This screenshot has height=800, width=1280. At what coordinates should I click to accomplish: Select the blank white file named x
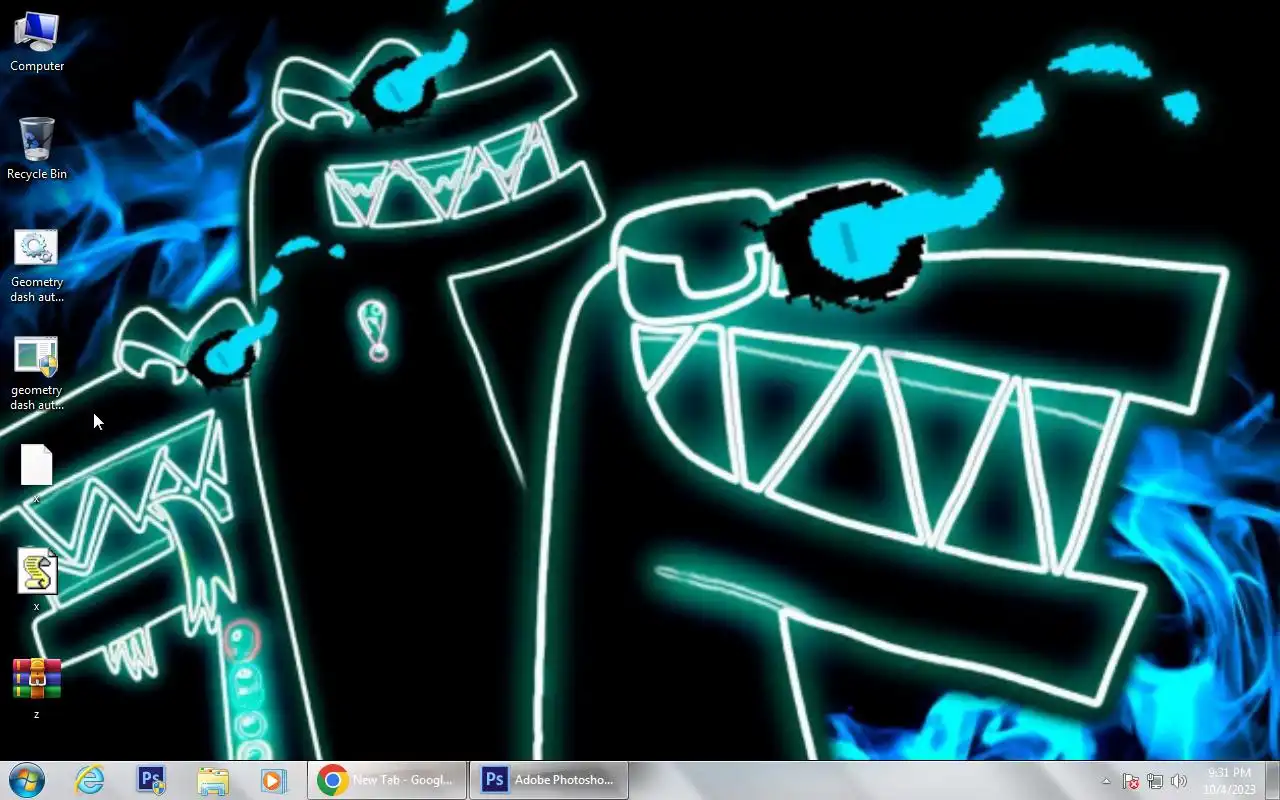pos(37,473)
